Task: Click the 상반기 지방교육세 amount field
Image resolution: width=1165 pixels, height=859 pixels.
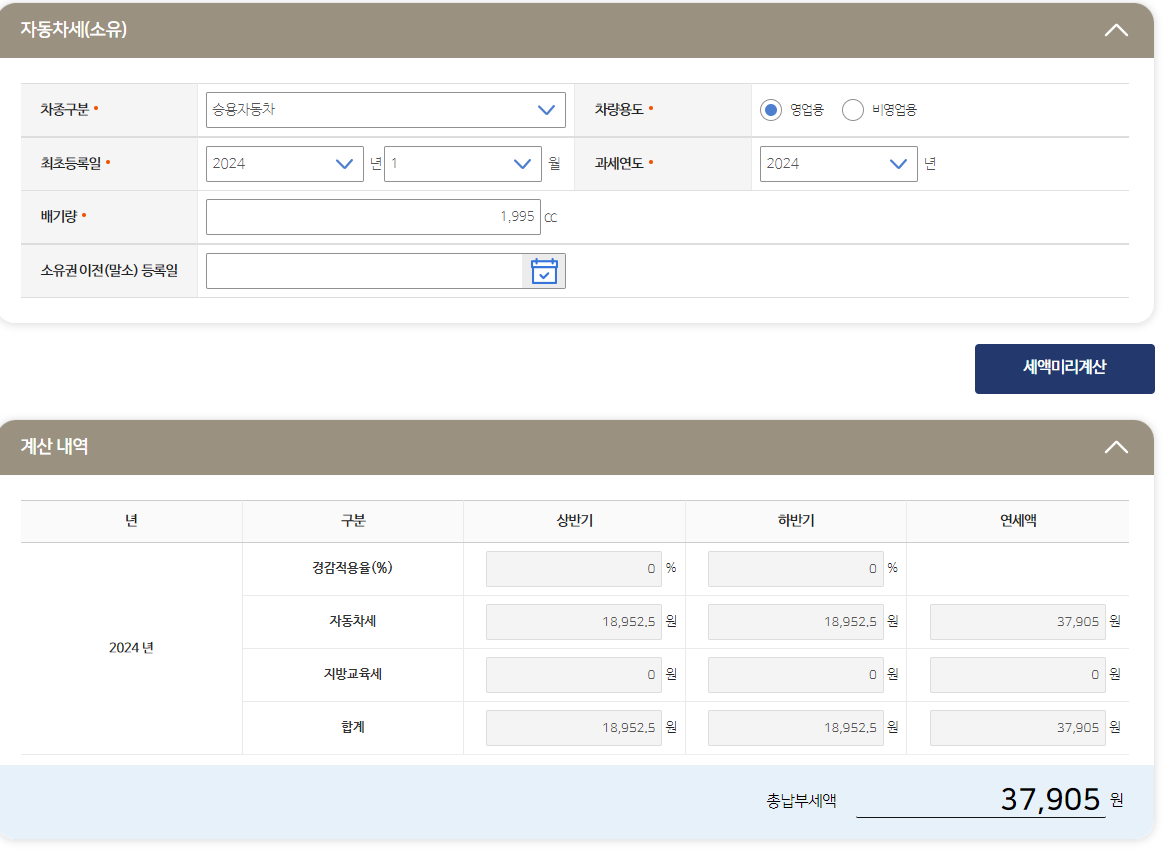Action: pos(574,675)
